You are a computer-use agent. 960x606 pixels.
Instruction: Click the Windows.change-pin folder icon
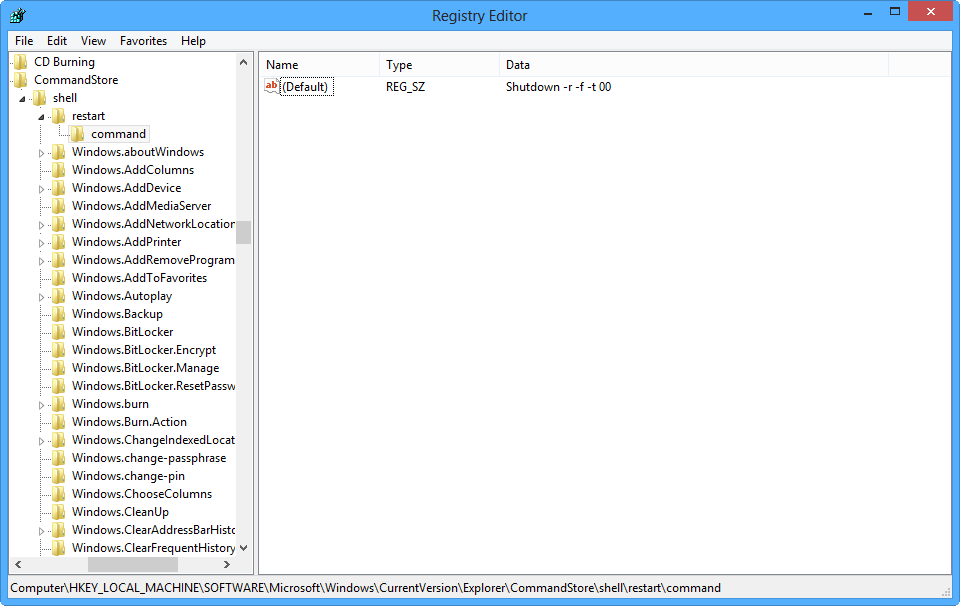coord(59,476)
